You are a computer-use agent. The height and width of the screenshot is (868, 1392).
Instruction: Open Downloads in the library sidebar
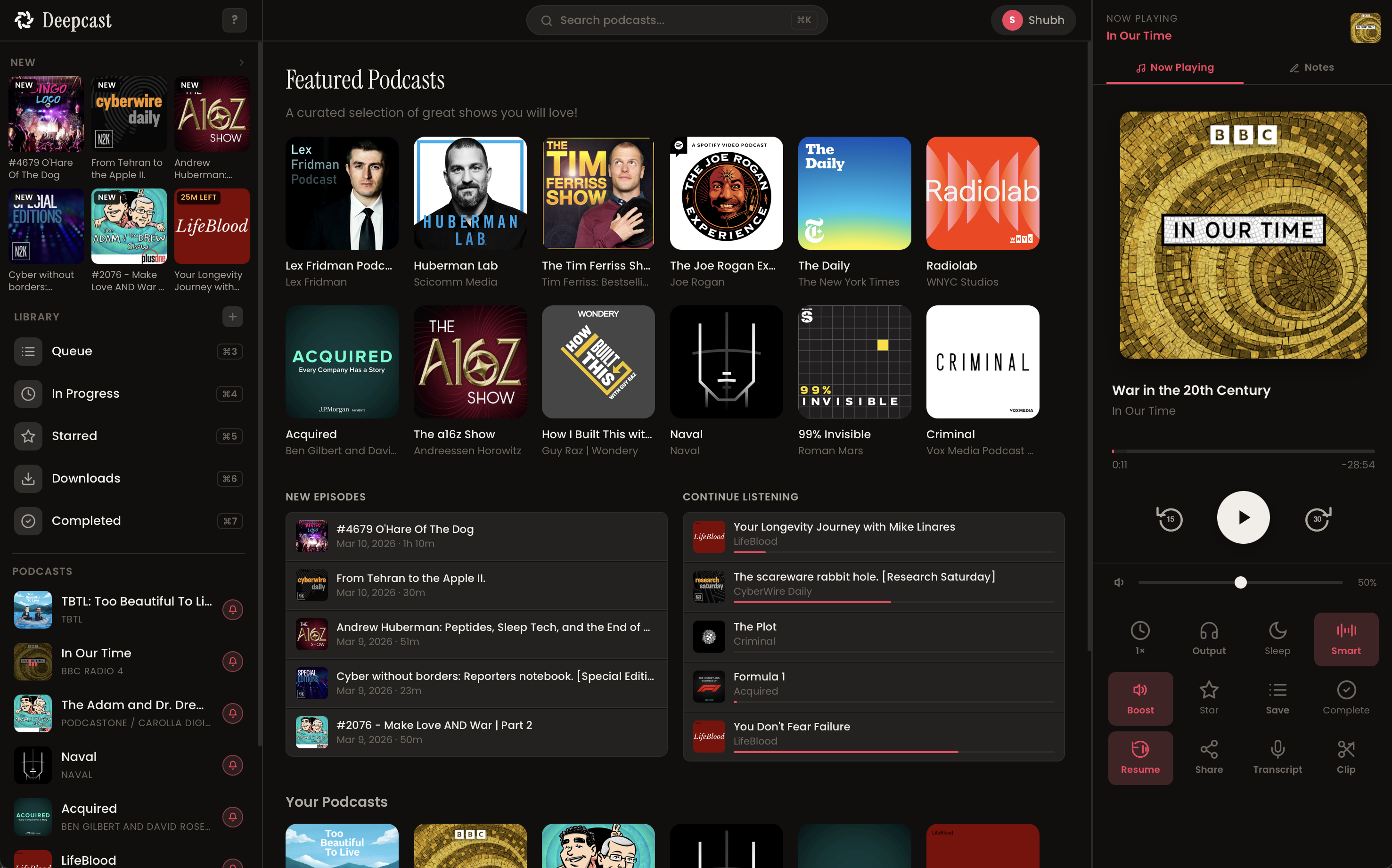coord(86,478)
